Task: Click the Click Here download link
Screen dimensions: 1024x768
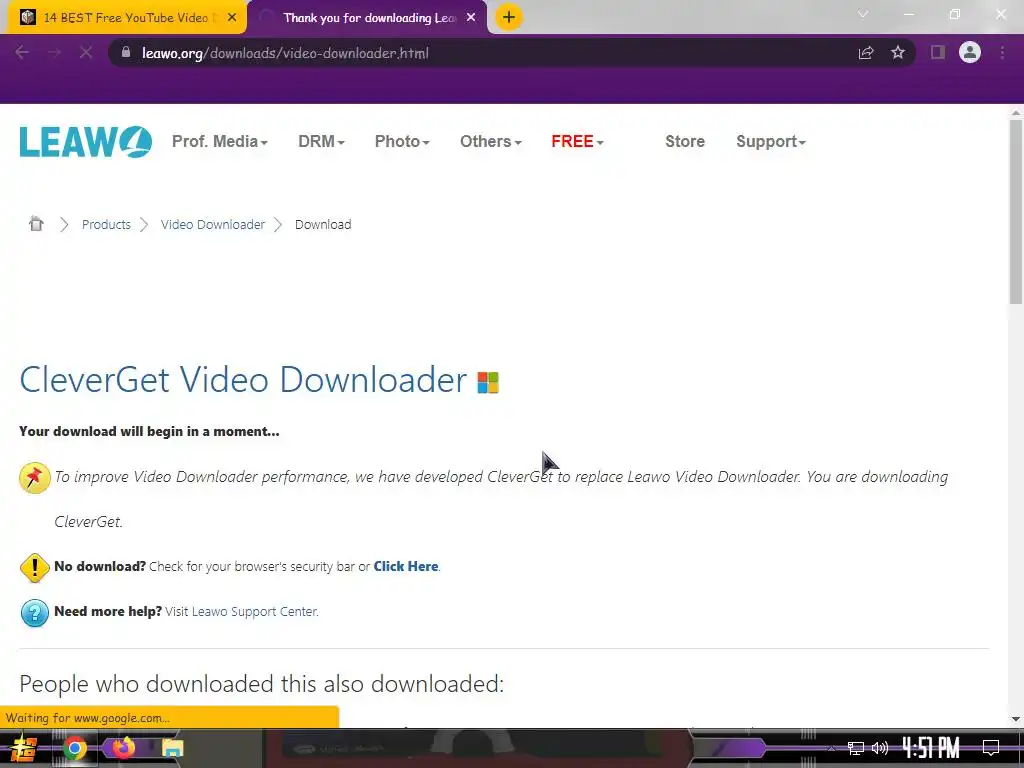Action: pos(406,567)
